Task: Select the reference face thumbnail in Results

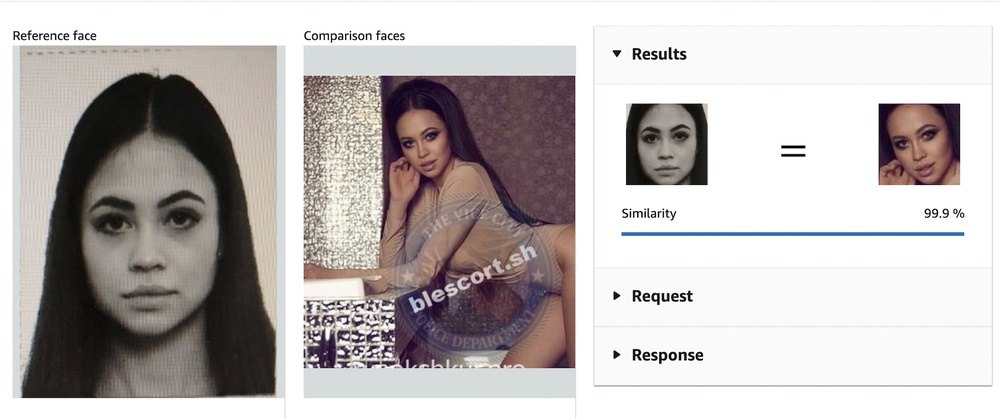Action: [x=666, y=144]
